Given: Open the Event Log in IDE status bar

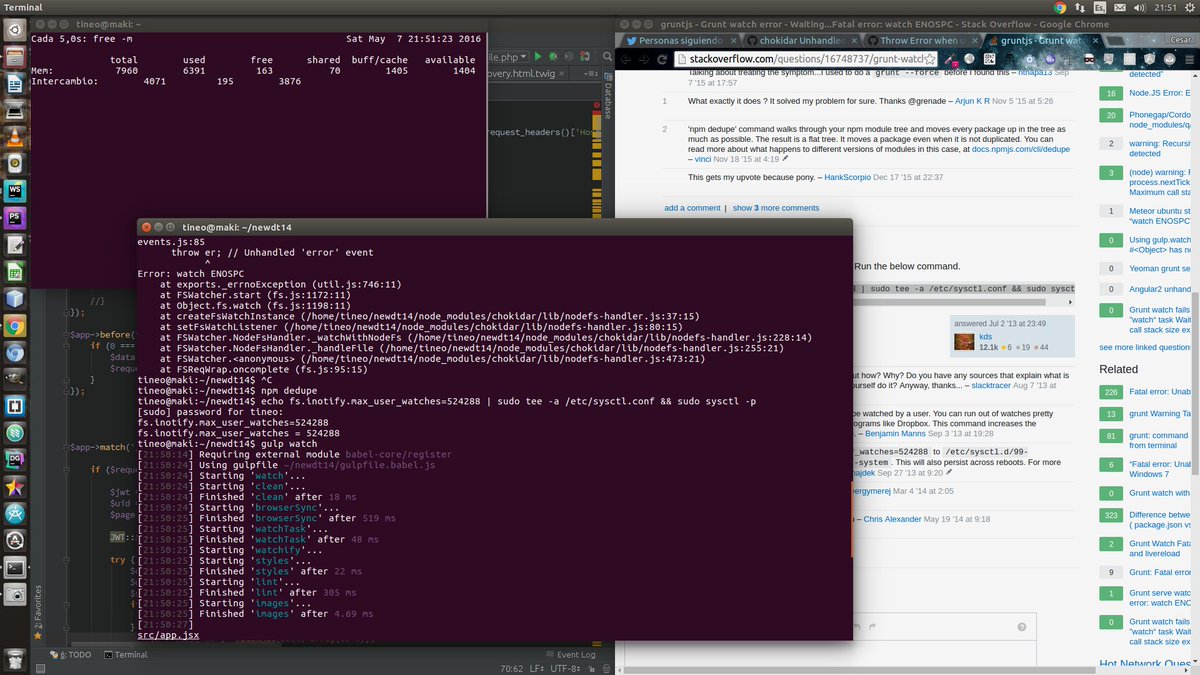Looking at the screenshot, I should [x=569, y=655].
